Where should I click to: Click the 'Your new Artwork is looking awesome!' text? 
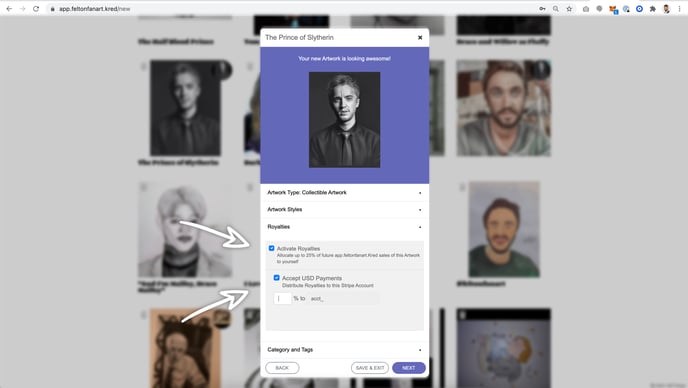[x=344, y=58]
